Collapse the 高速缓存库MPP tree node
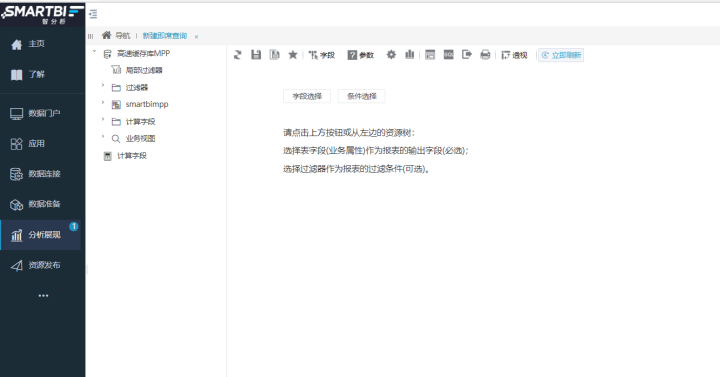This screenshot has height=377, width=720. point(95,51)
